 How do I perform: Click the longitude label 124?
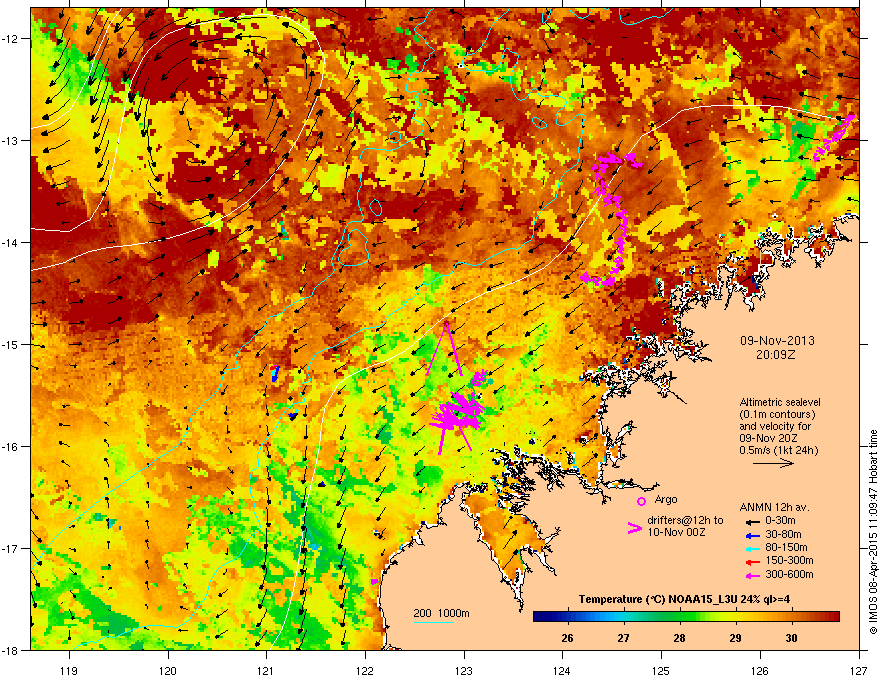point(562,670)
